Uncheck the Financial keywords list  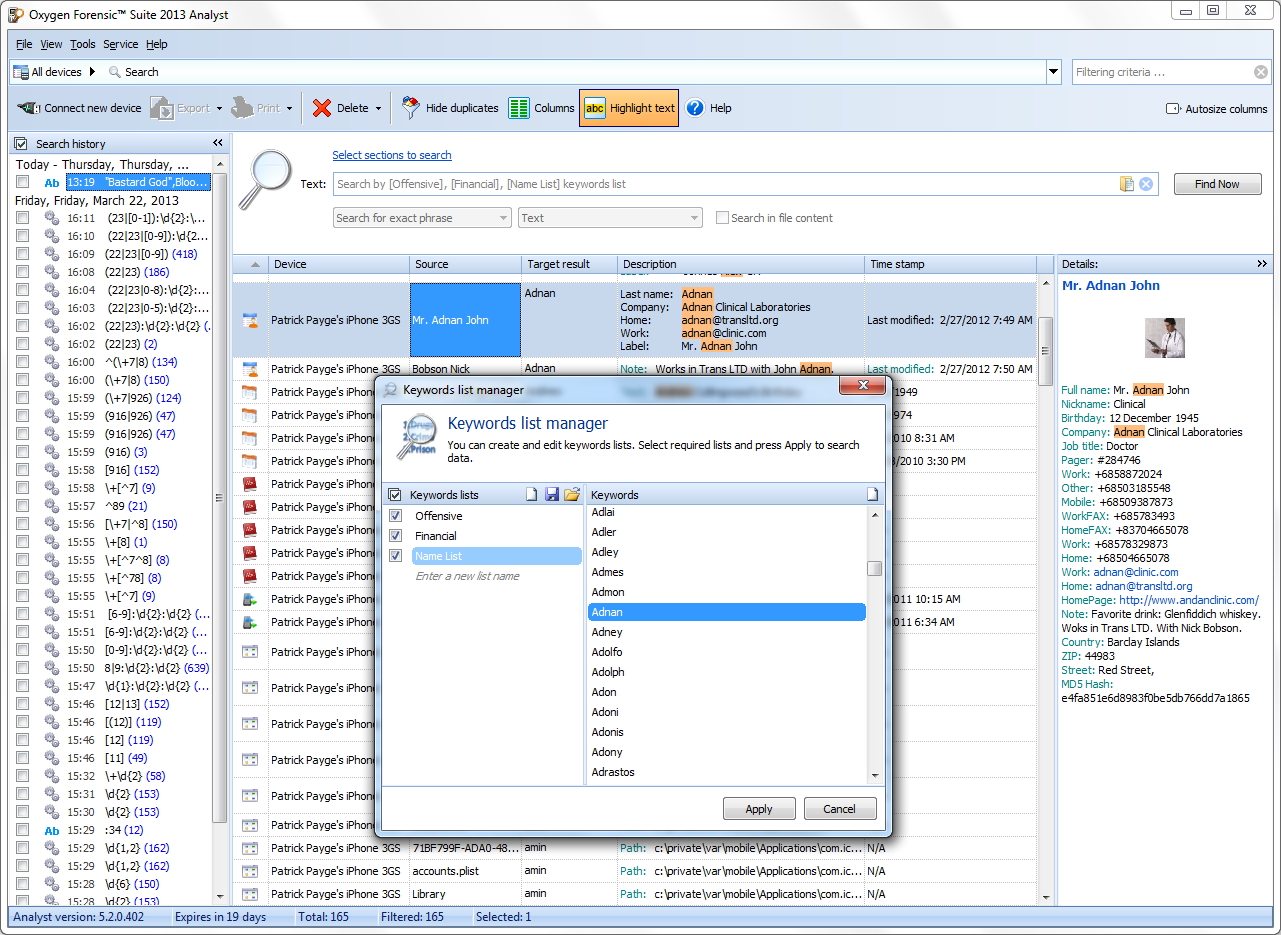395,536
